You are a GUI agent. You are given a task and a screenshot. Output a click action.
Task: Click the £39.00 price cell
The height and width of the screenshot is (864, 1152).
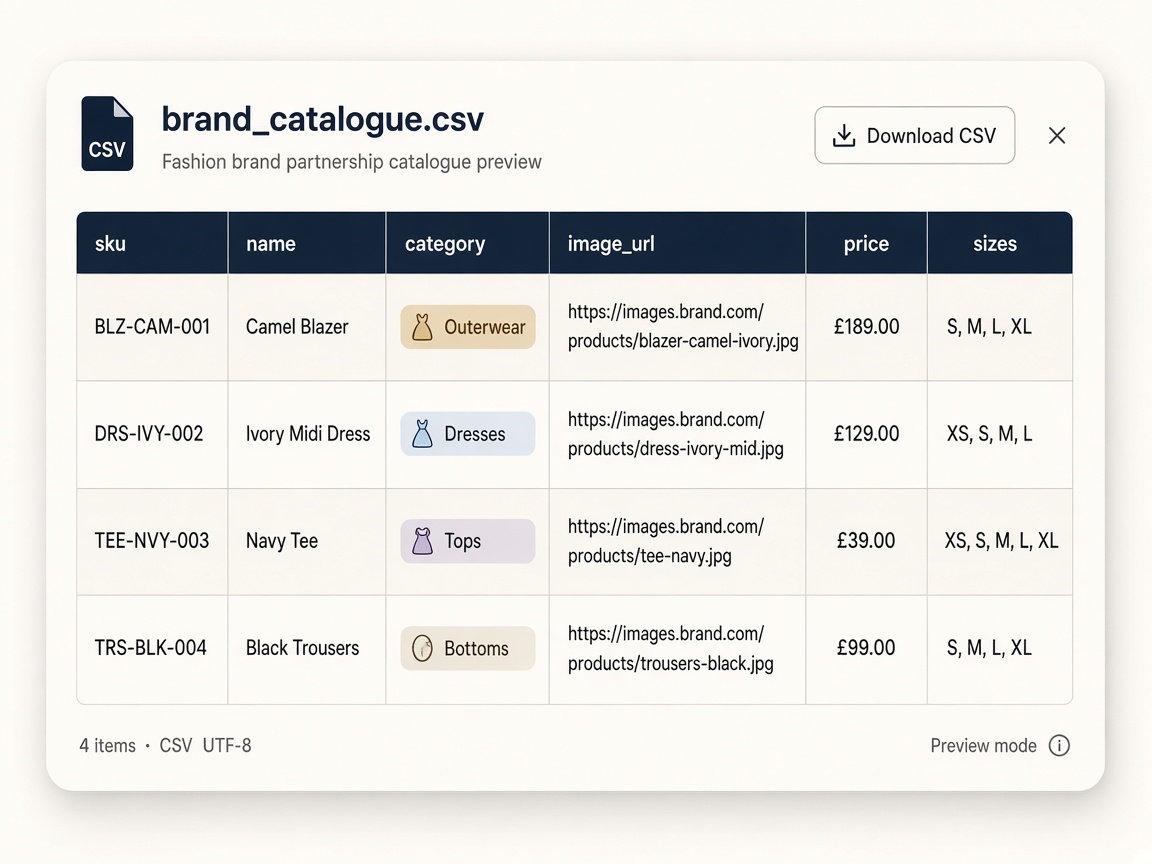pos(866,541)
